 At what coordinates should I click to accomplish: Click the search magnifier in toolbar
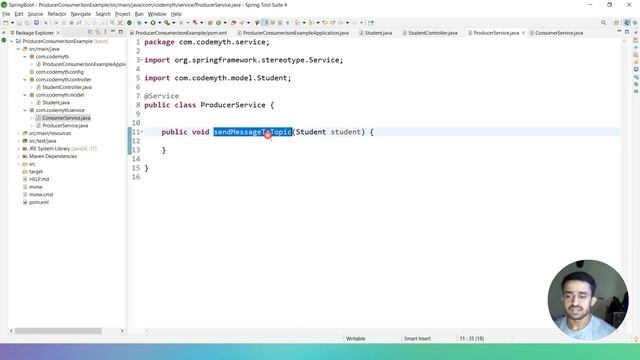603,23
